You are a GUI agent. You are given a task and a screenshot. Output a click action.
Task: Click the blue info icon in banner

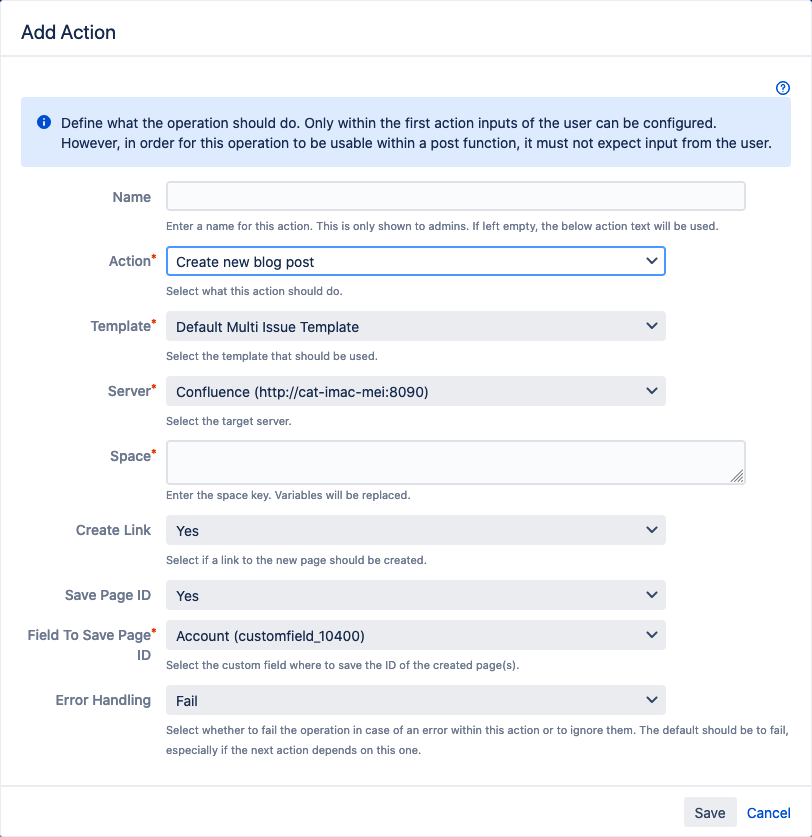pyautogui.click(x=44, y=122)
